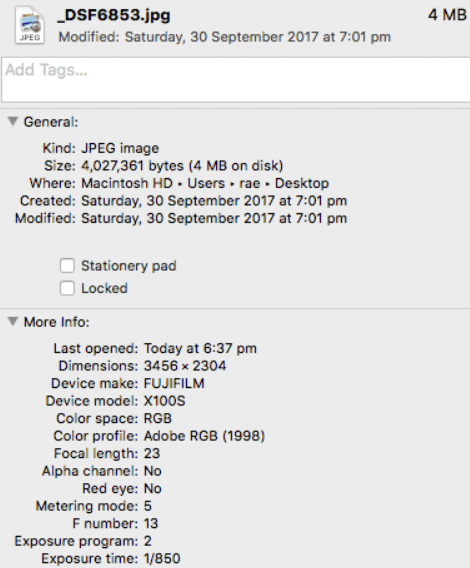Click the JPEG file icon thumbnail

pos(30,27)
